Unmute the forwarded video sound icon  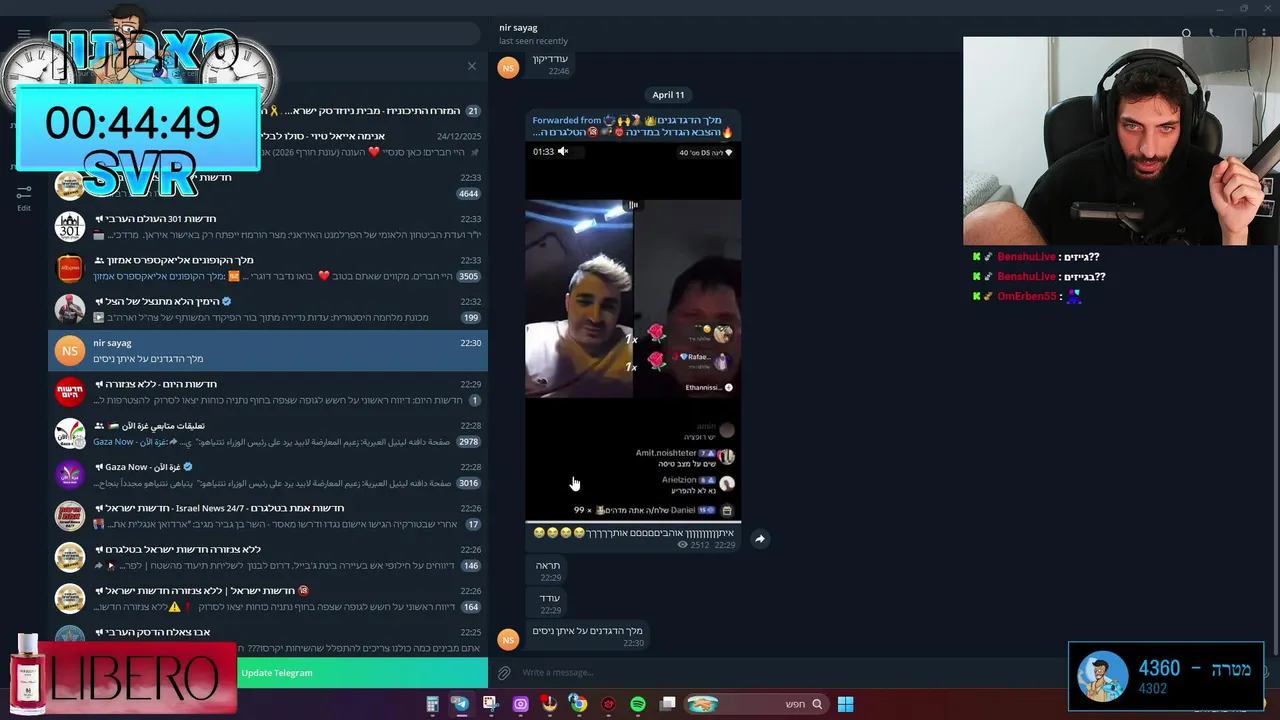point(563,152)
